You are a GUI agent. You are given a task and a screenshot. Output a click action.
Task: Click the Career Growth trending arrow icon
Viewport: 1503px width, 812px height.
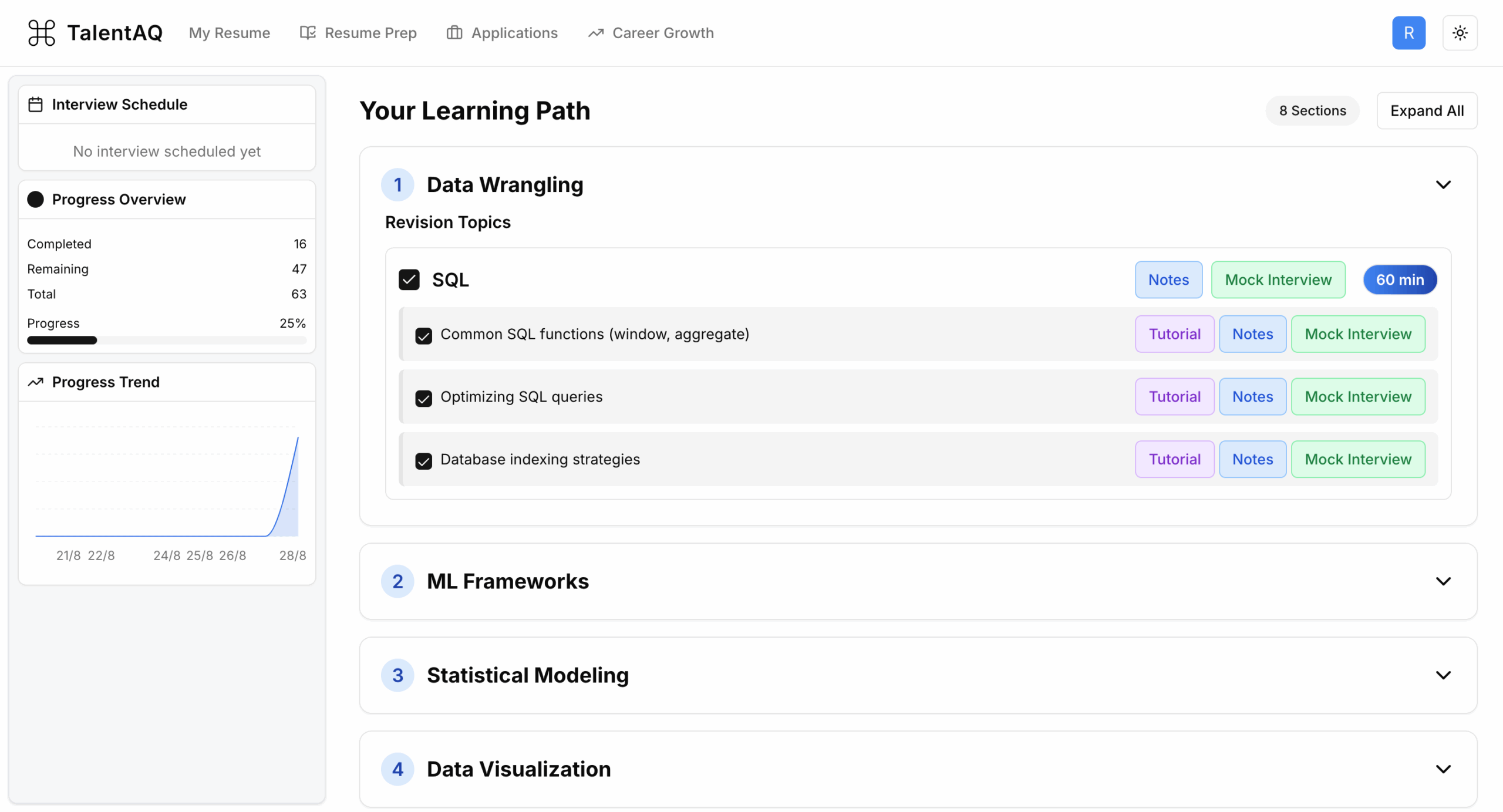click(596, 33)
